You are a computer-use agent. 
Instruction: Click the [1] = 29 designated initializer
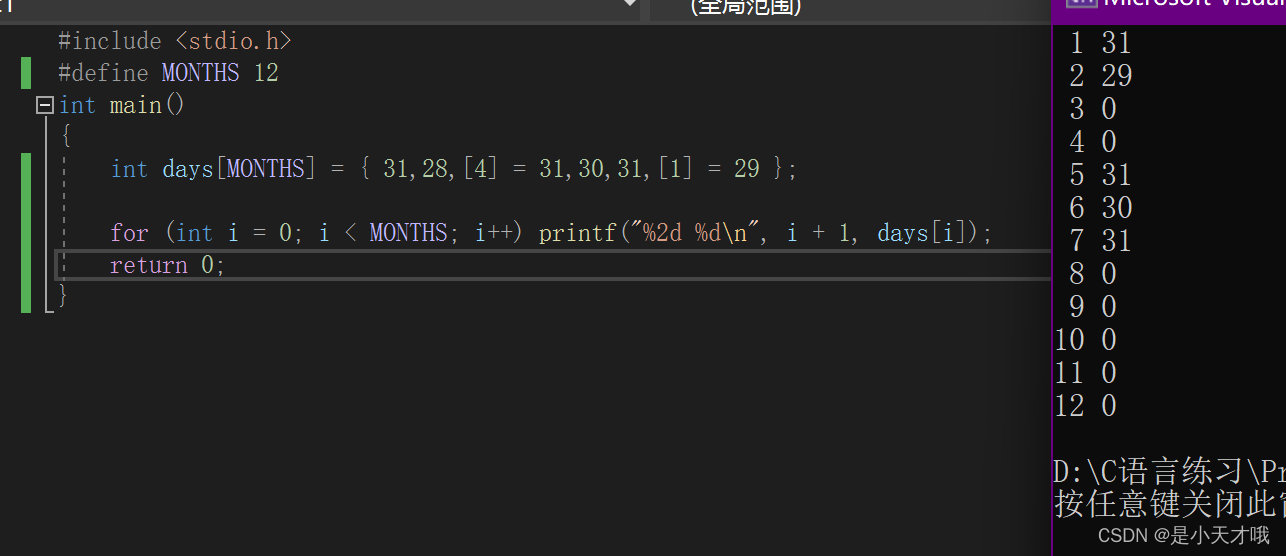pyautogui.click(x=708, y=169)
